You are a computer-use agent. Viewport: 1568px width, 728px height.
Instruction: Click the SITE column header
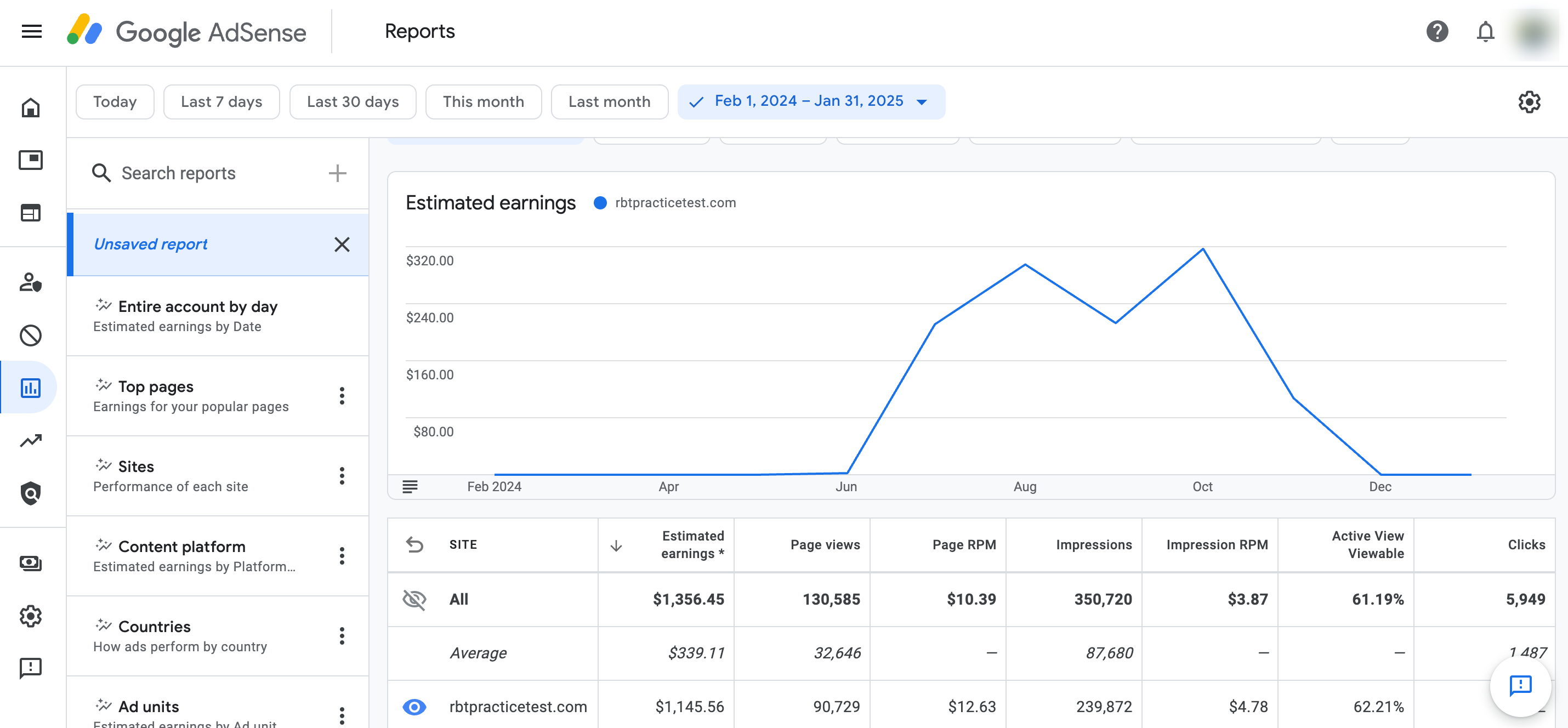463,545
